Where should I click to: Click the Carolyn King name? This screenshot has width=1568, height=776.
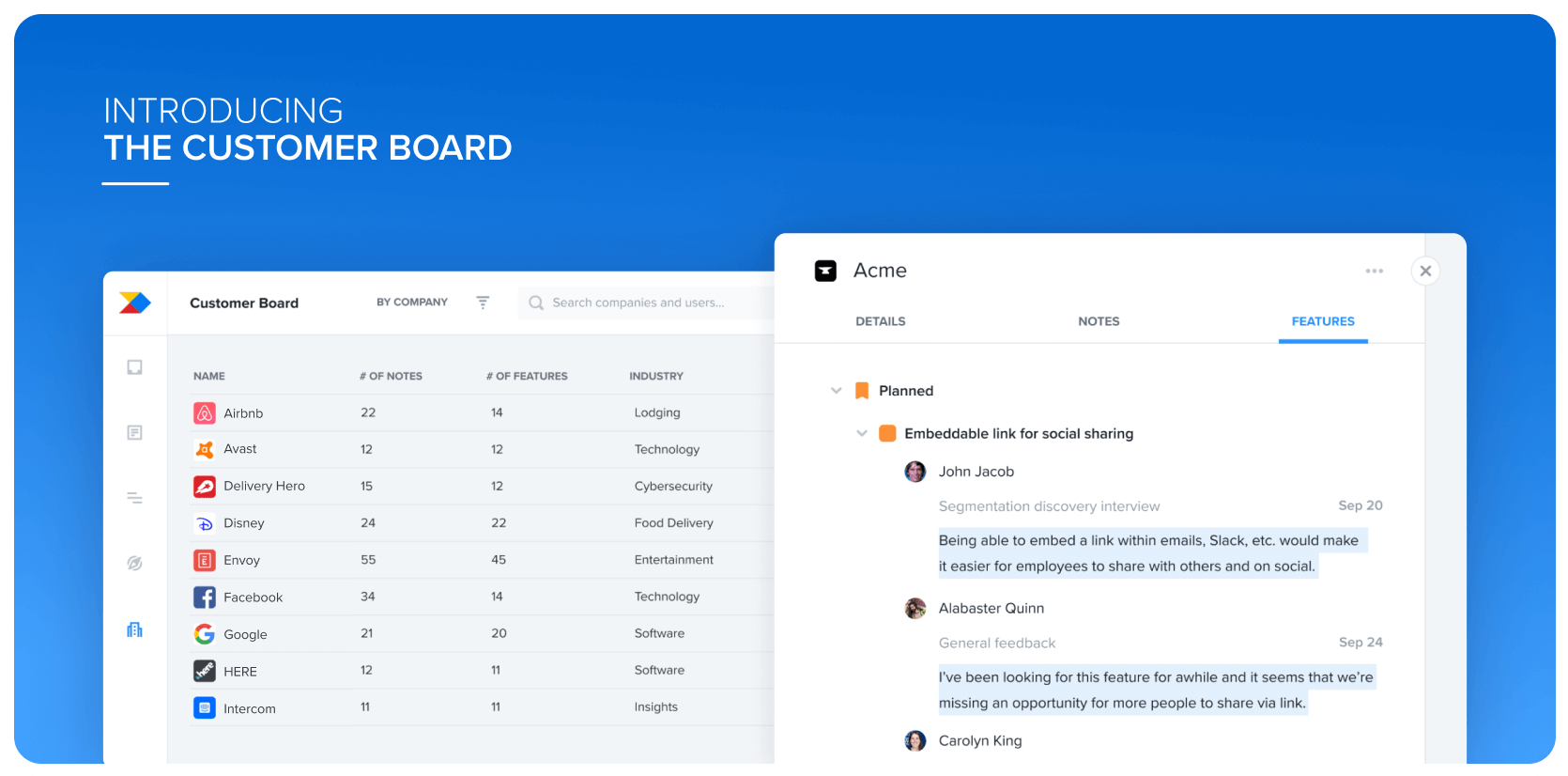click(x=980, y=741)
